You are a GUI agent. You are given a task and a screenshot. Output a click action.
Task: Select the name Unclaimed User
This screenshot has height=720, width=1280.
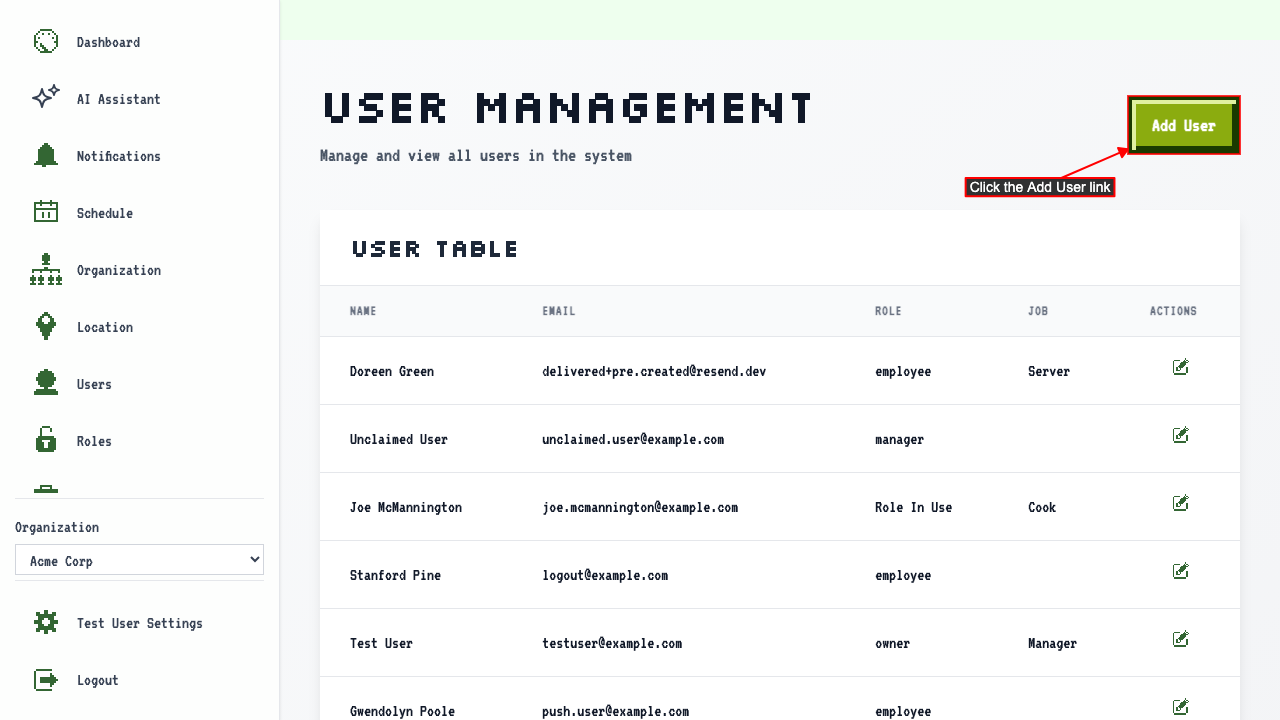[x=399, y=439]
